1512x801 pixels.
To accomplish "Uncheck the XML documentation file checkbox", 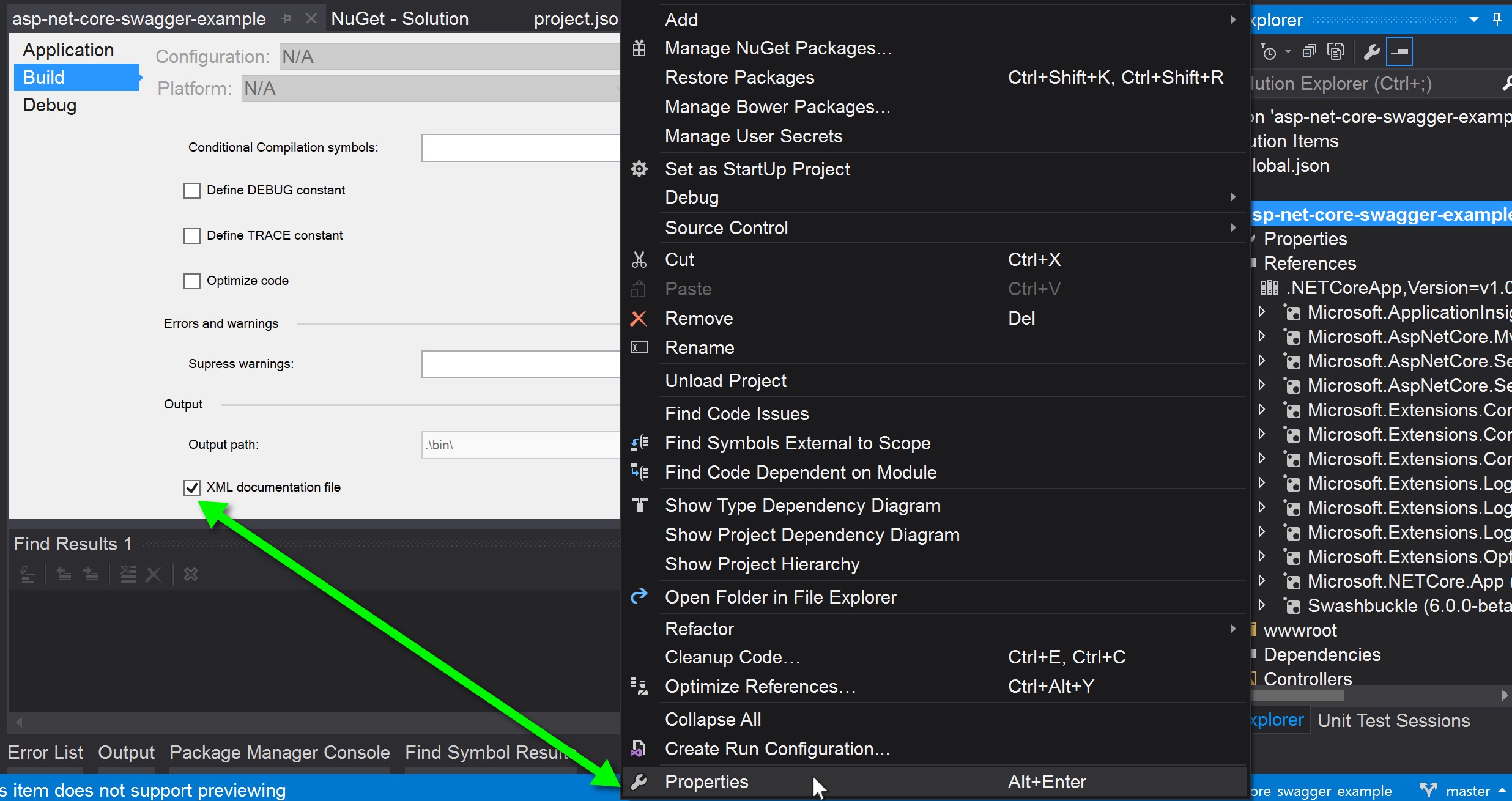I will (x=192, y=487).
